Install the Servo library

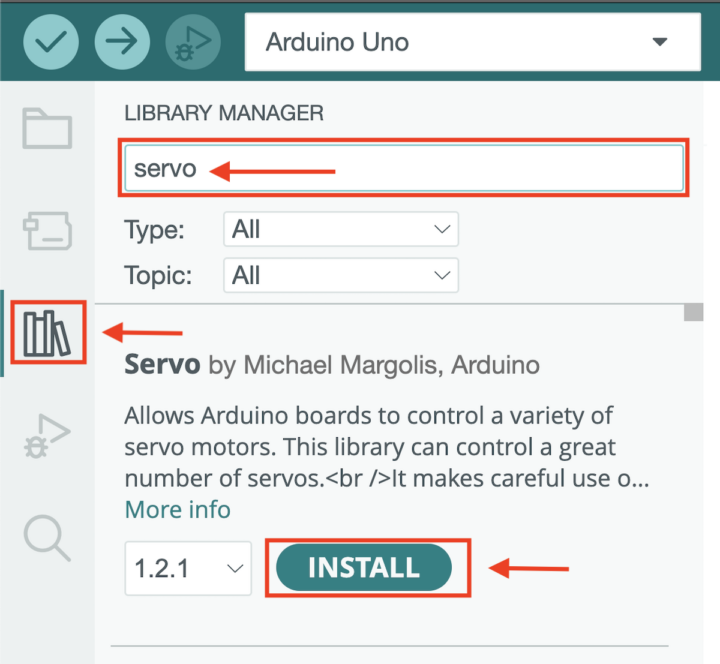tap(364, 568)
